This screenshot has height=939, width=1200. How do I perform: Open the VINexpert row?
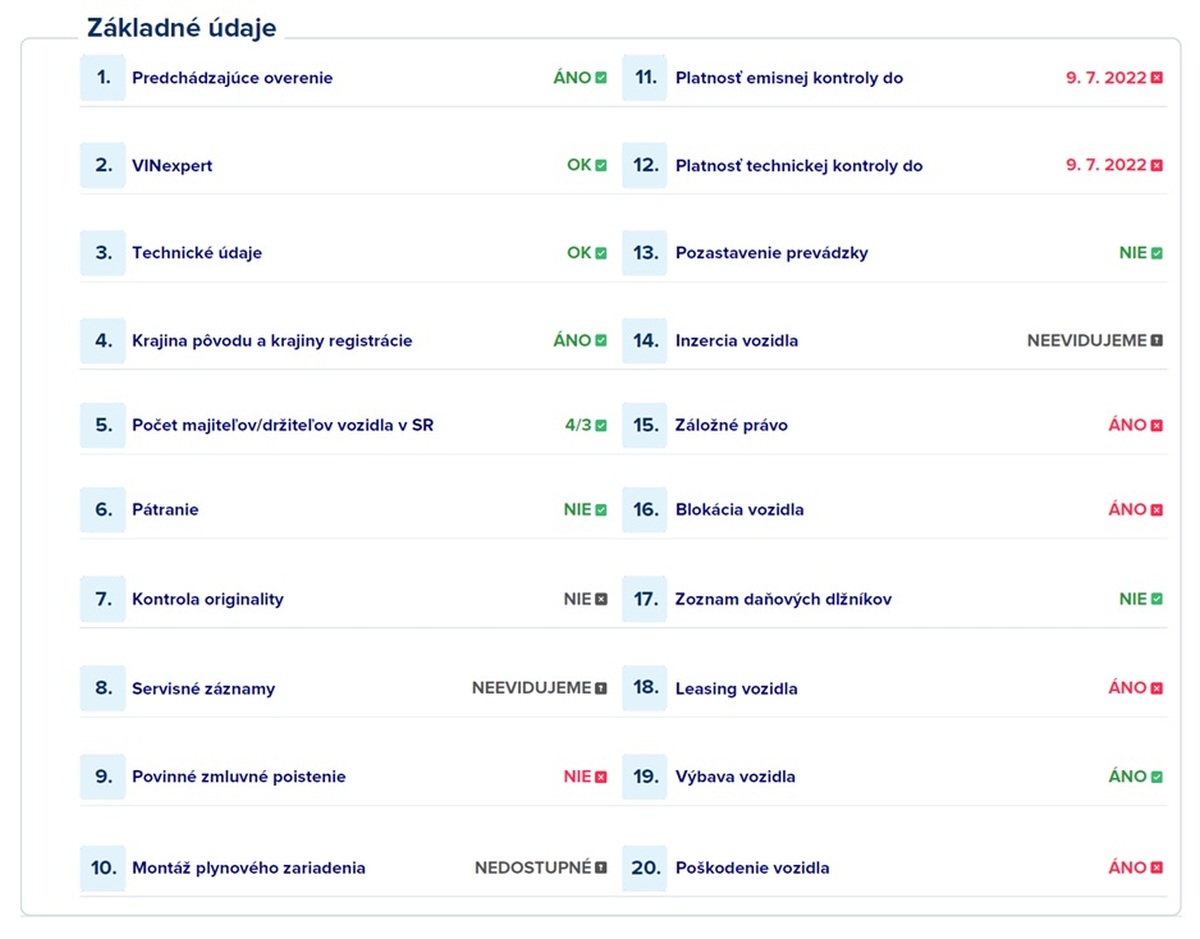click(x=344, y=166)
